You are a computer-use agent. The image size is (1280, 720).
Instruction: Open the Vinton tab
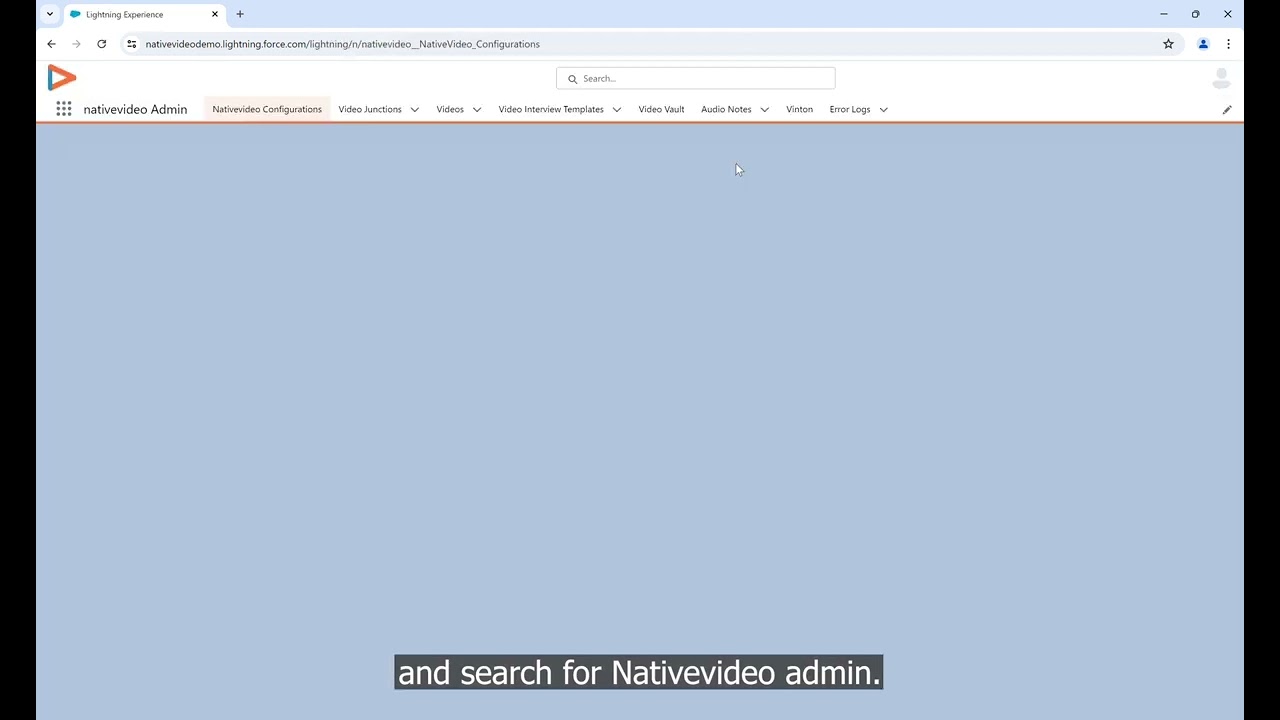click(799, 109)
